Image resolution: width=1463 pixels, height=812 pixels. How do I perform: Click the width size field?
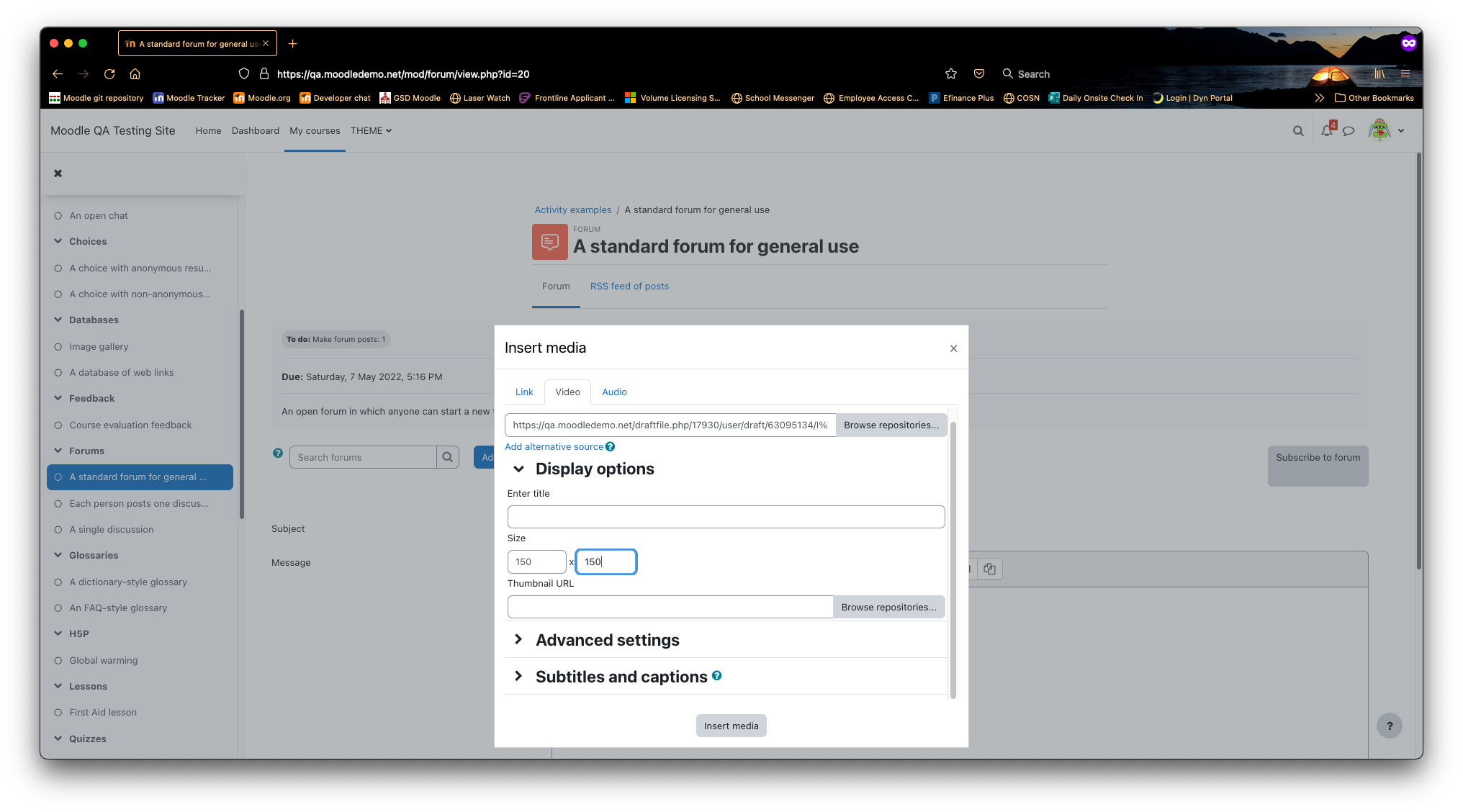click(536, 562)
